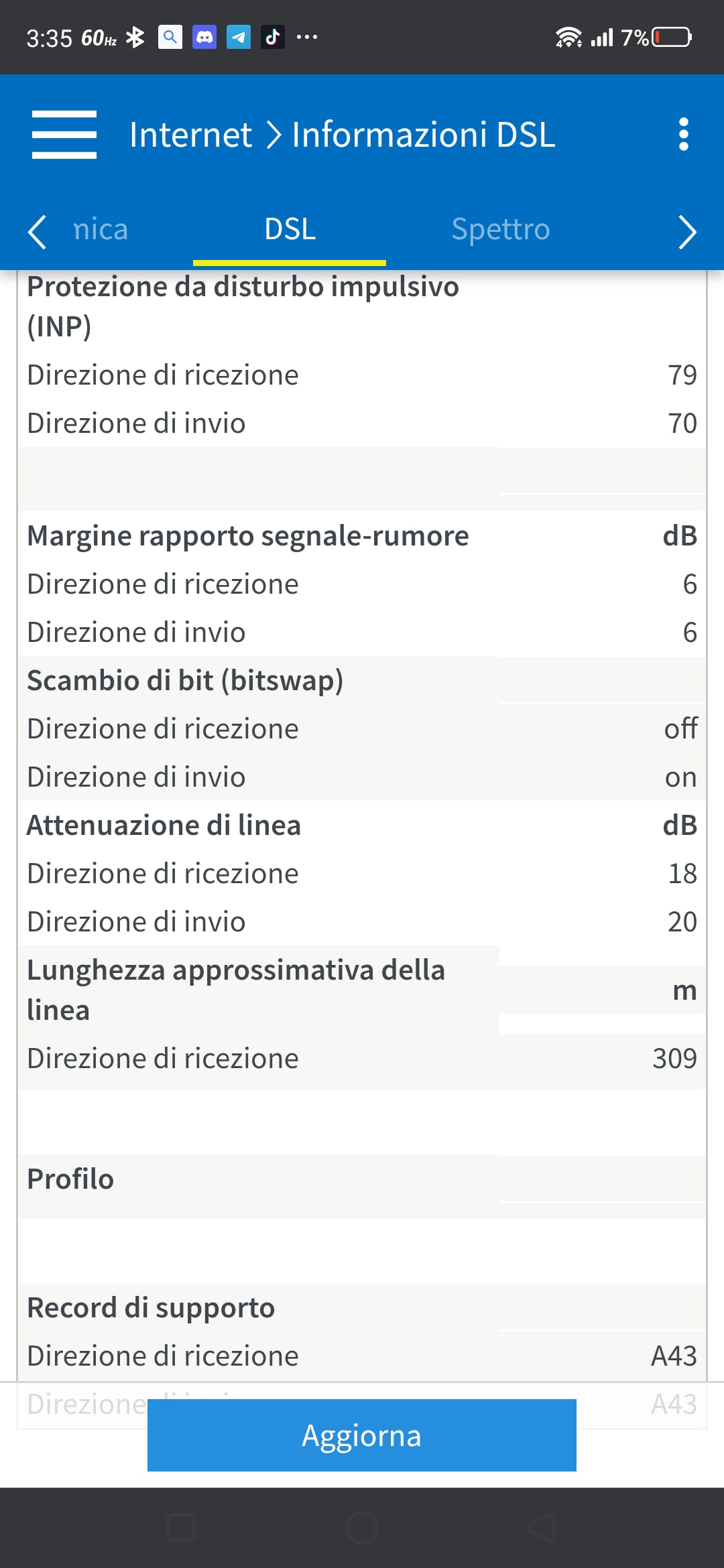Viewport: 724px width, 1568px height.
Task: Tap the battery indicator icon
Action: point(672,37)
